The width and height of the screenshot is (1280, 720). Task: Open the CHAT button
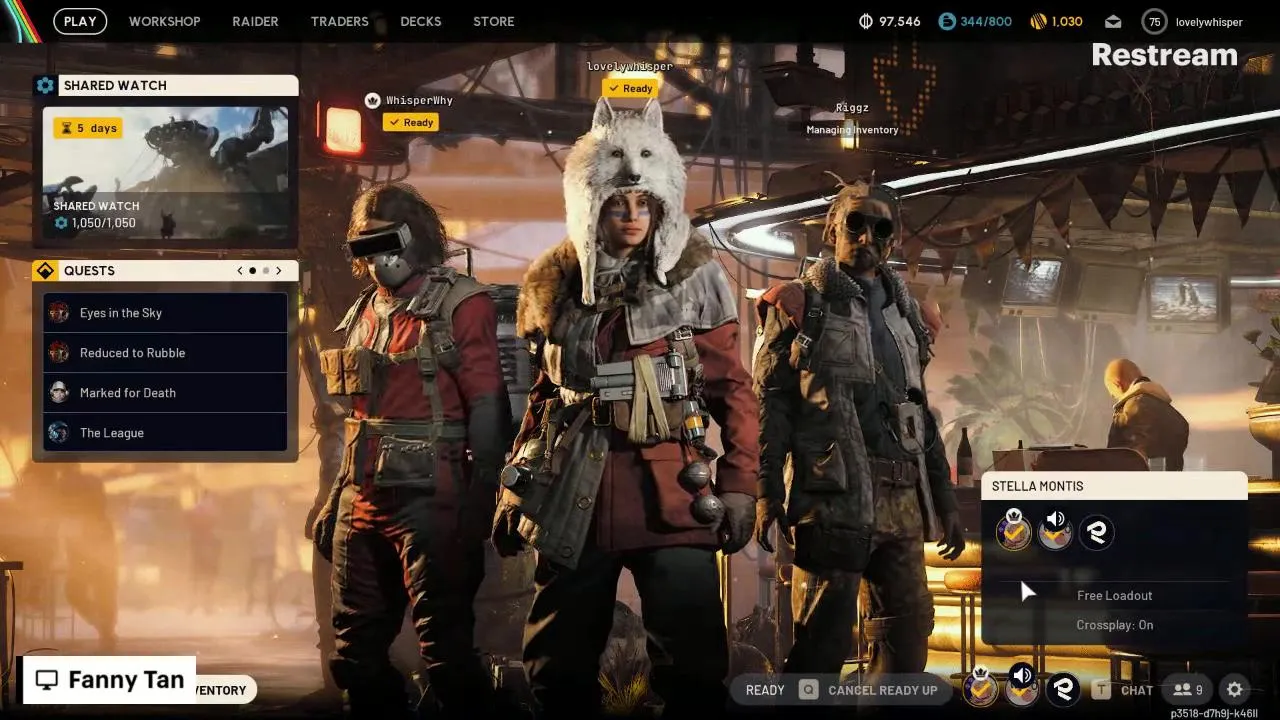tap(1137, 690)
